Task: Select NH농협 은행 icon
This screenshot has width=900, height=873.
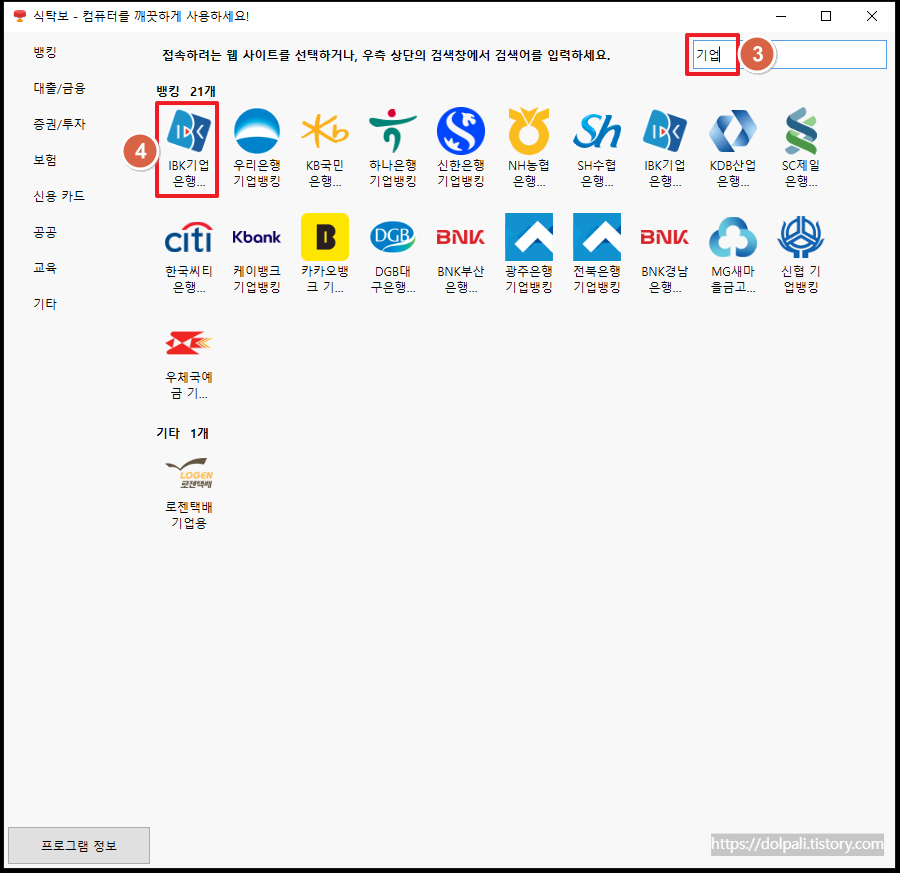Action: (528, 145)
